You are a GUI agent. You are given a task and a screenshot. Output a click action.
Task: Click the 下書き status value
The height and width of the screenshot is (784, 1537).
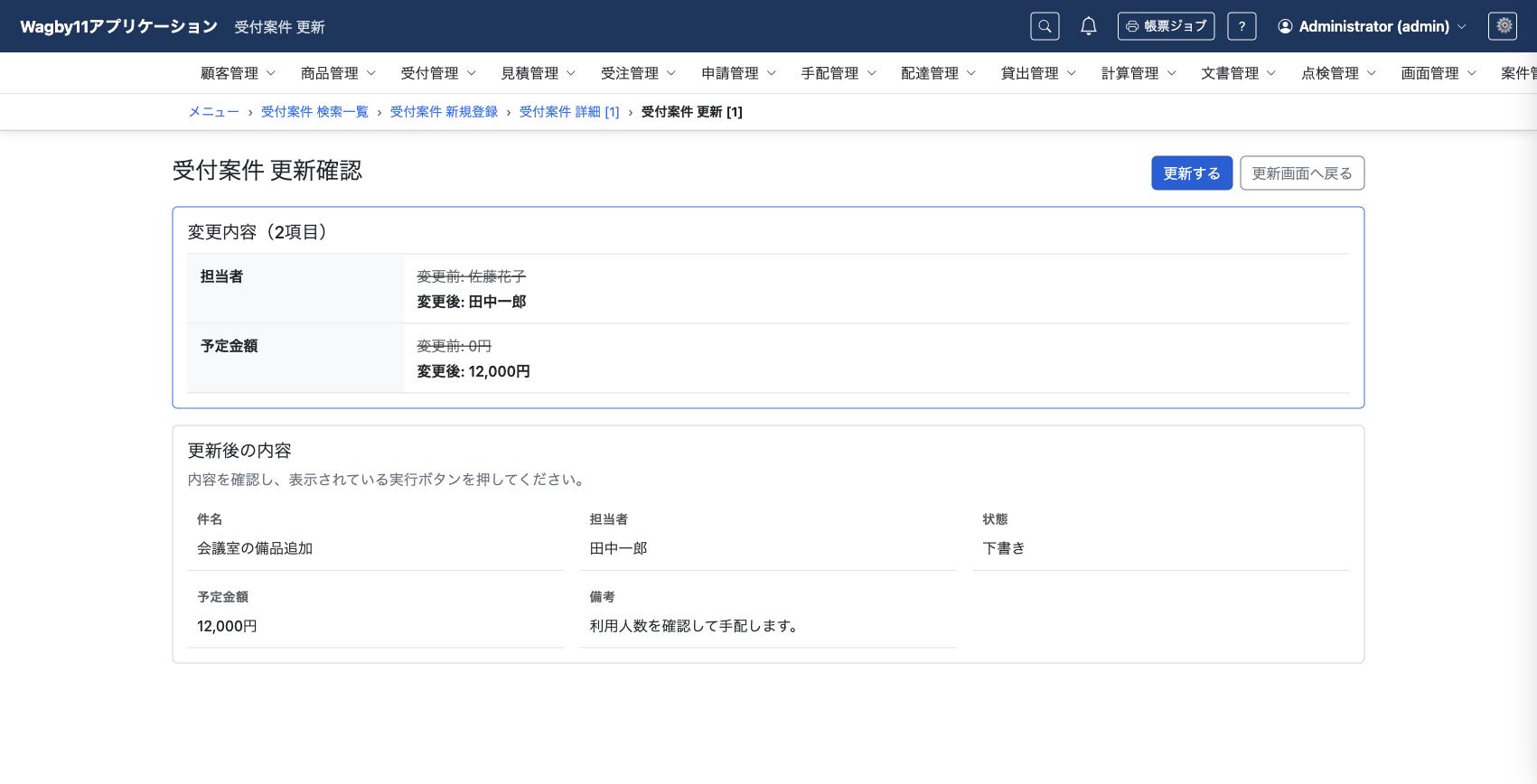pyautogui.click(x=1004, y=548)
